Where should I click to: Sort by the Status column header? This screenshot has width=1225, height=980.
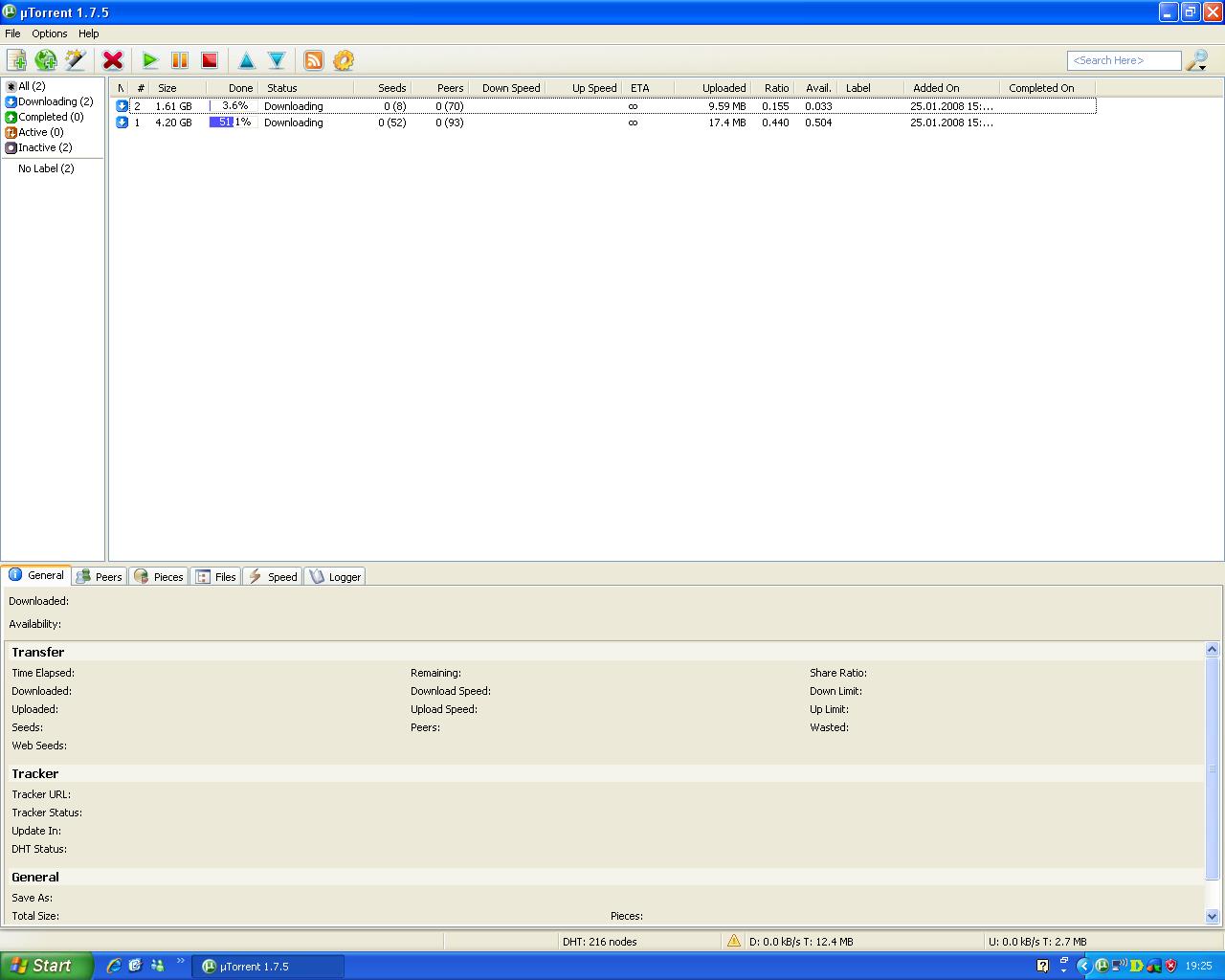coord(306,88)
